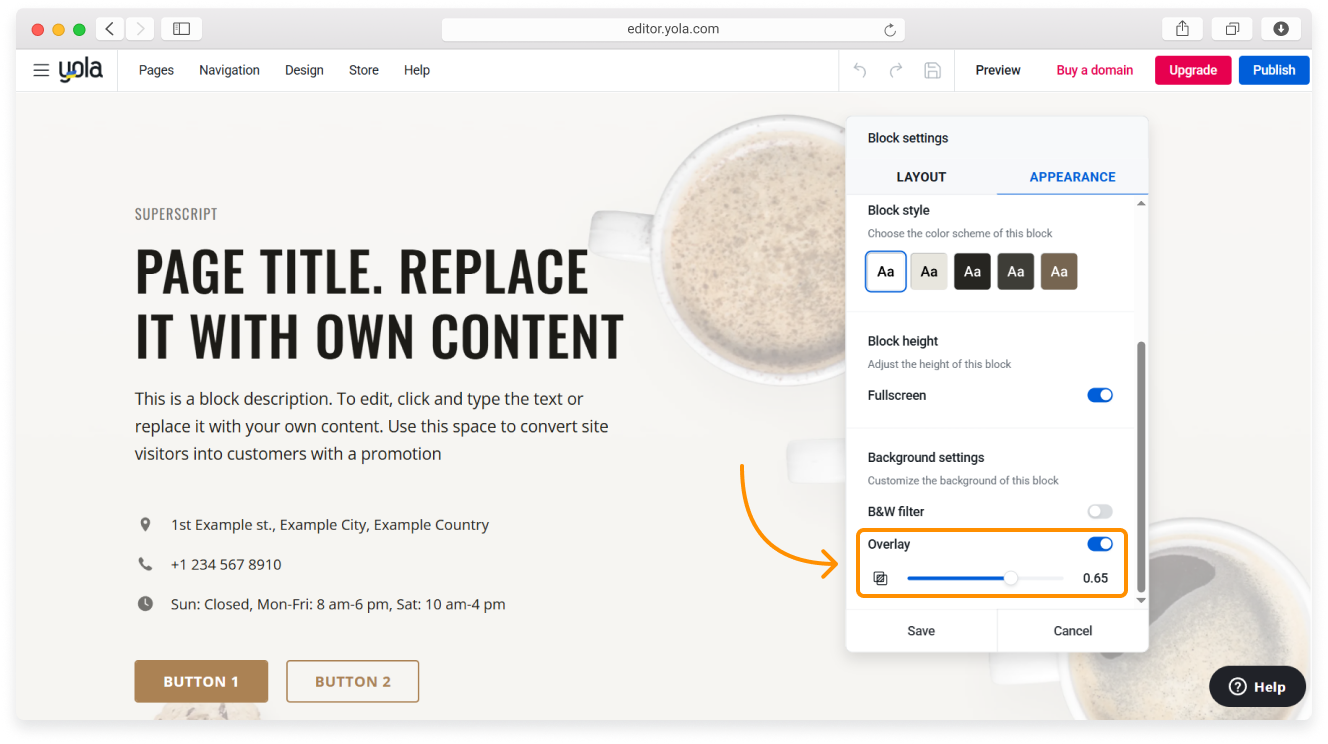1328x744 pixels.
Task: Click the scroll down arrow in settings panel
Action: pos(1141,600)
